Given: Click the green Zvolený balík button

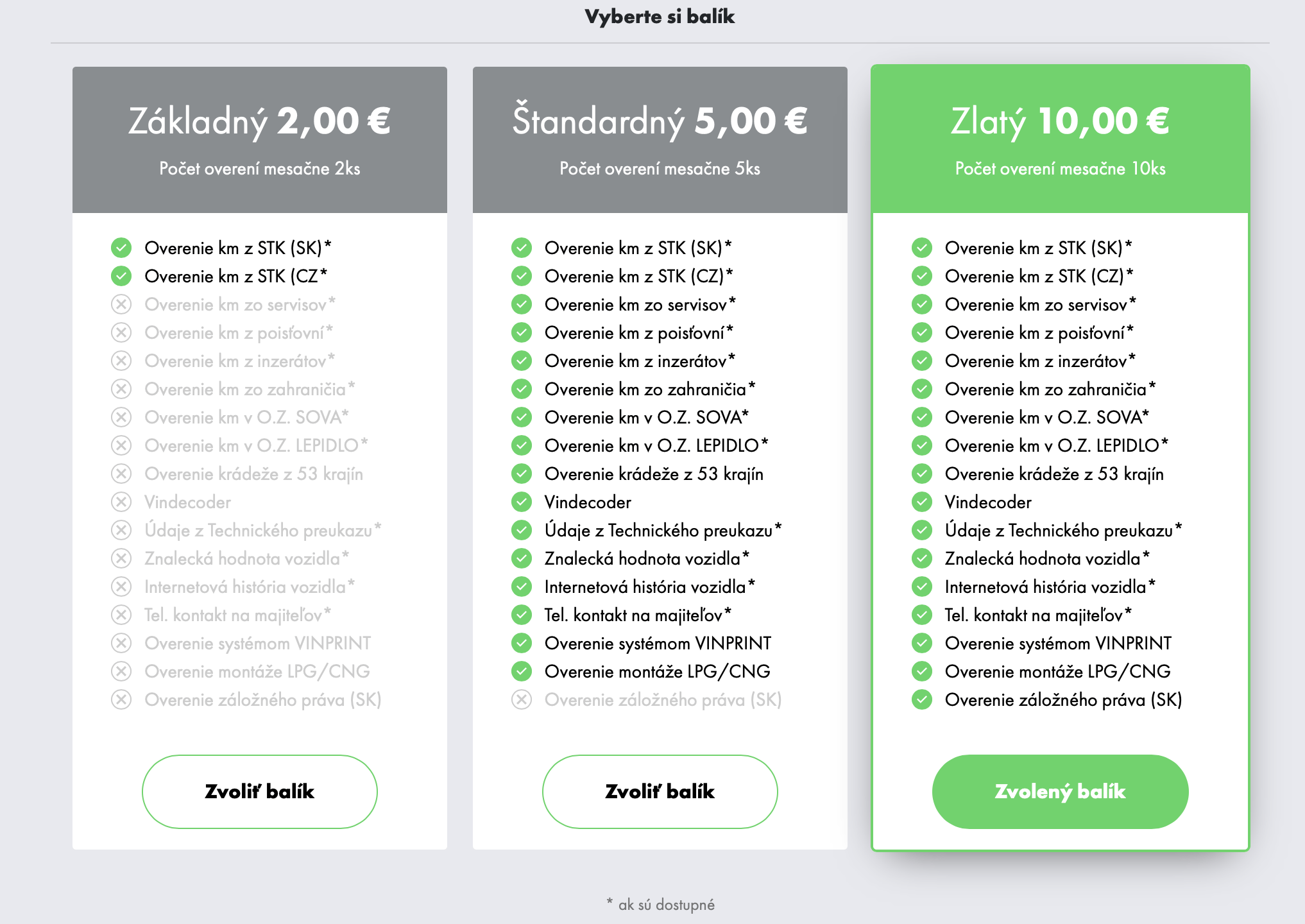Looking at the screenshot, I should [x=1060, y=791].
